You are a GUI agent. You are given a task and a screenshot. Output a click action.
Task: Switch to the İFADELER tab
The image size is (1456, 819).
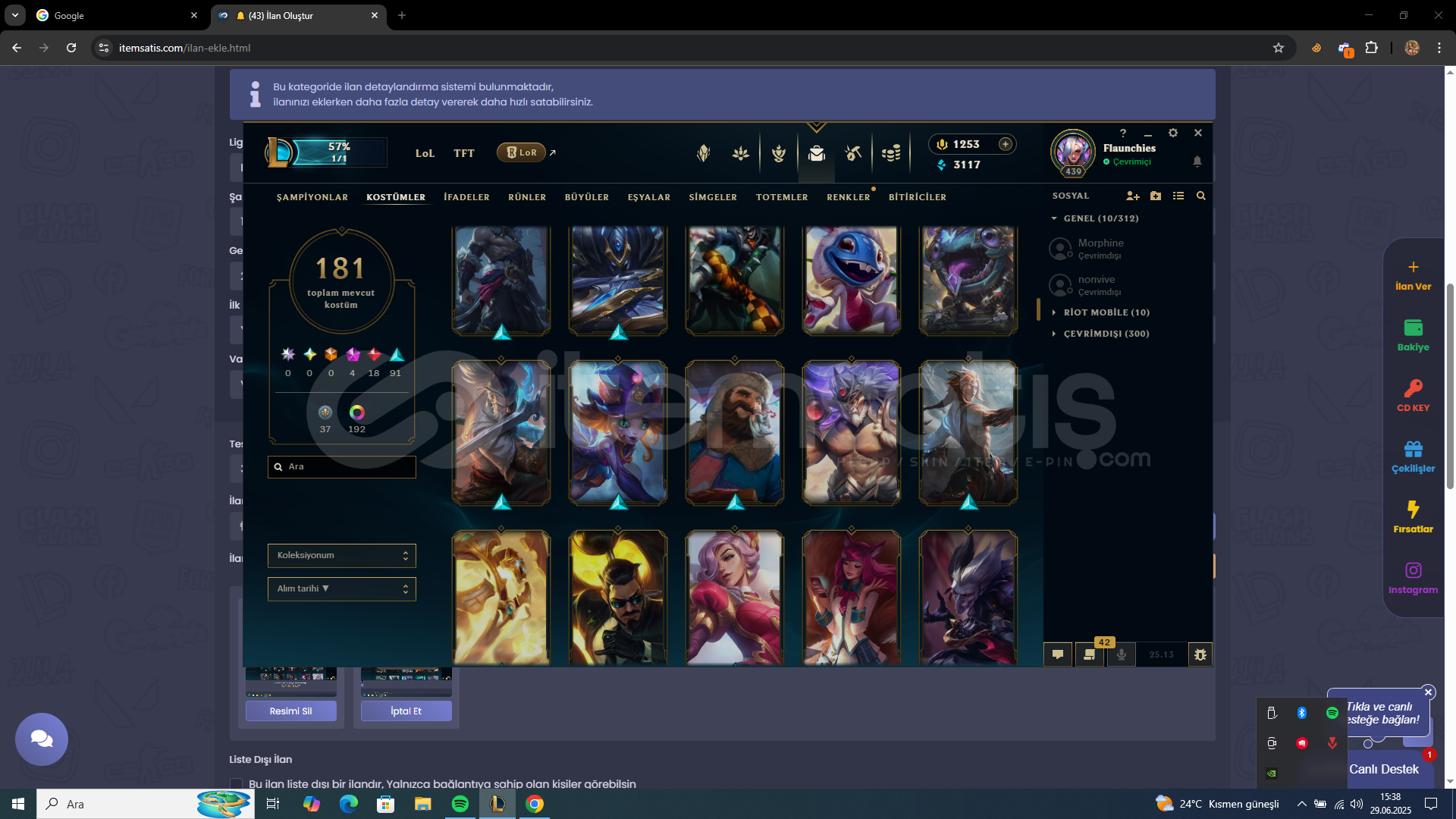[x=466, y=197]
